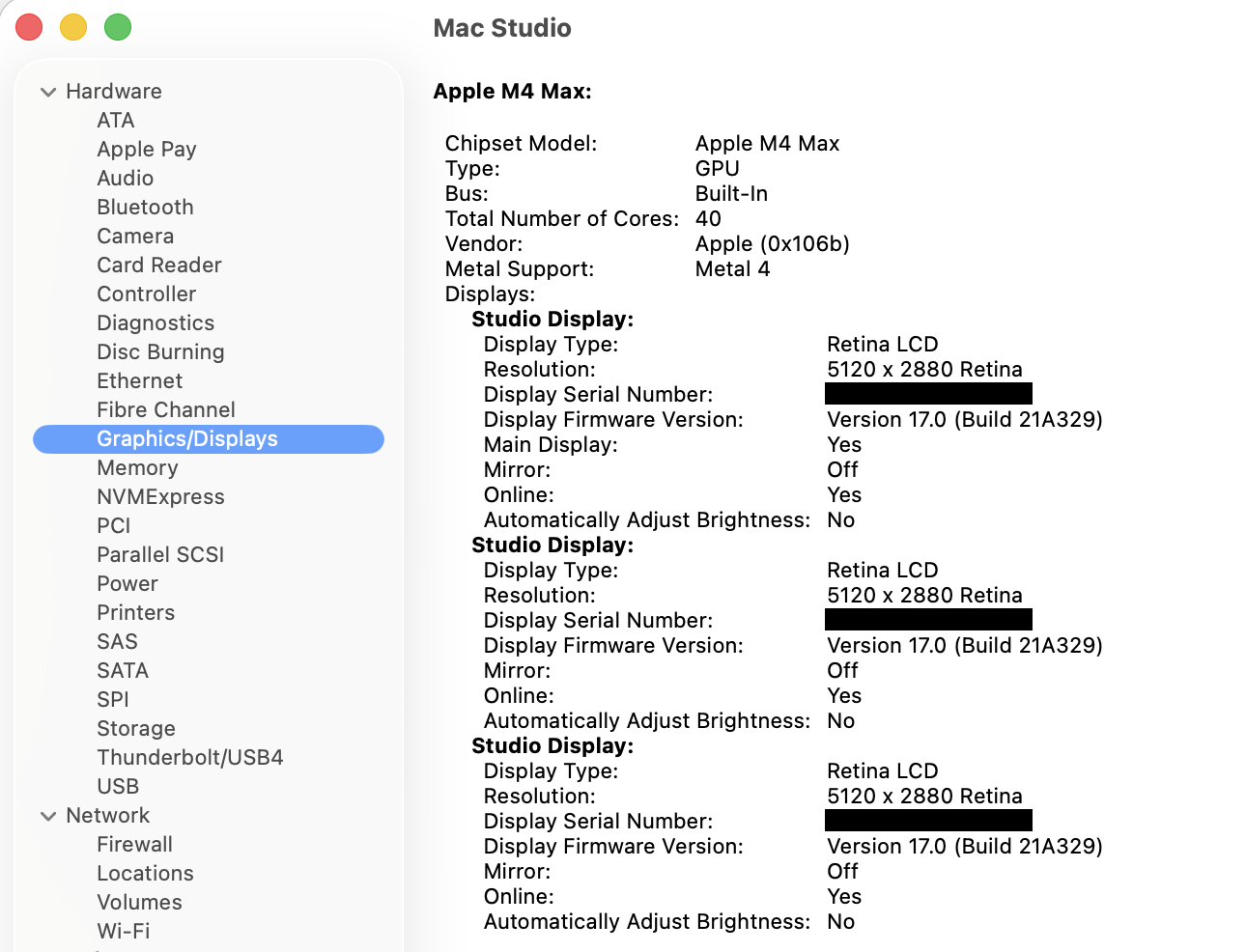Viewport: 1246px width, 952px height.
Task: Select the Thunderbolt/USB4 section
Action: coord(189,757)
